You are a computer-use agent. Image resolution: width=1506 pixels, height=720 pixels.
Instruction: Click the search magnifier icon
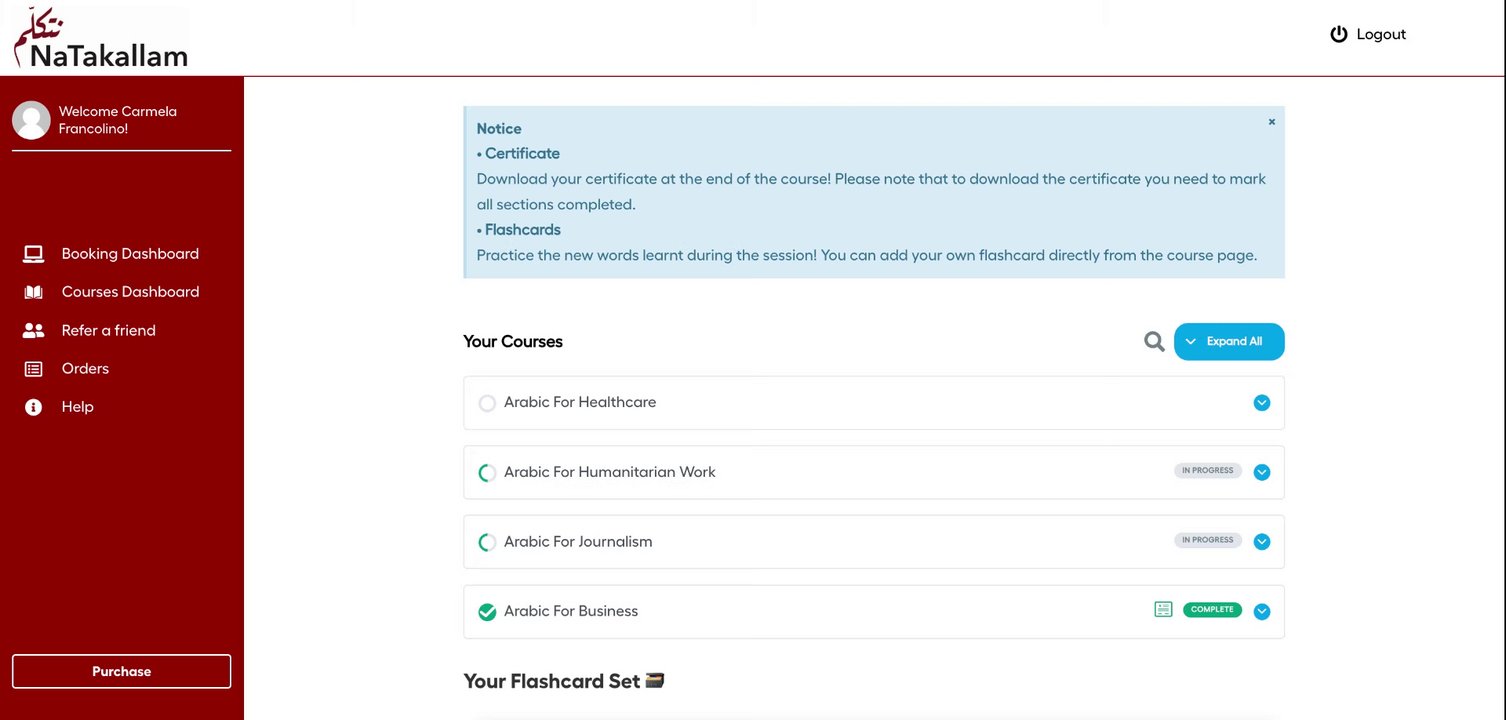tap(1154, 342)
